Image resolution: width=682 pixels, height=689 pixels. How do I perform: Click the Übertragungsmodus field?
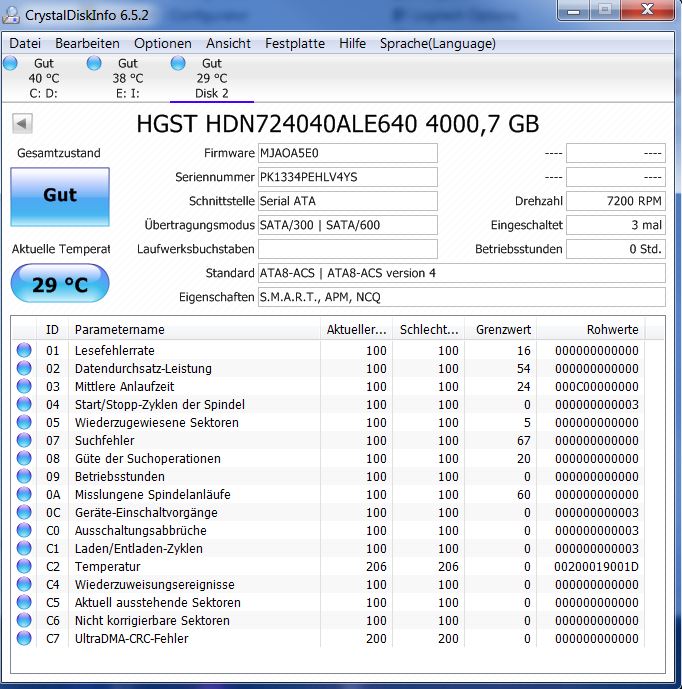click(x=348, y=225)
